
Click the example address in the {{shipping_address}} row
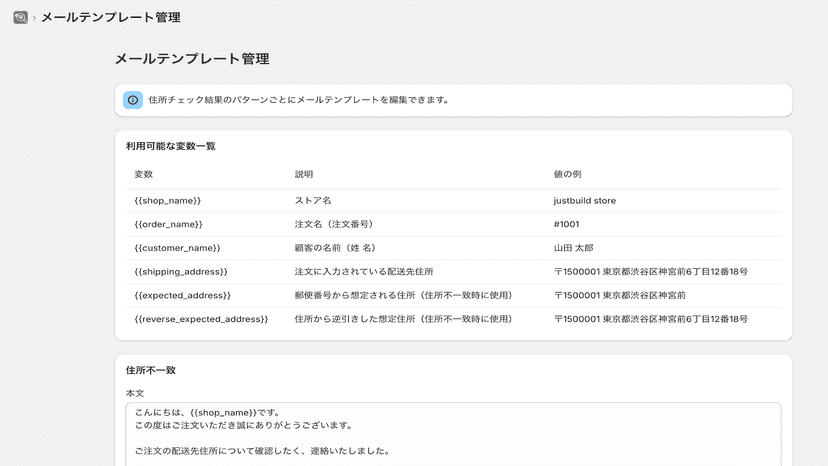click(x=651, y=272)
